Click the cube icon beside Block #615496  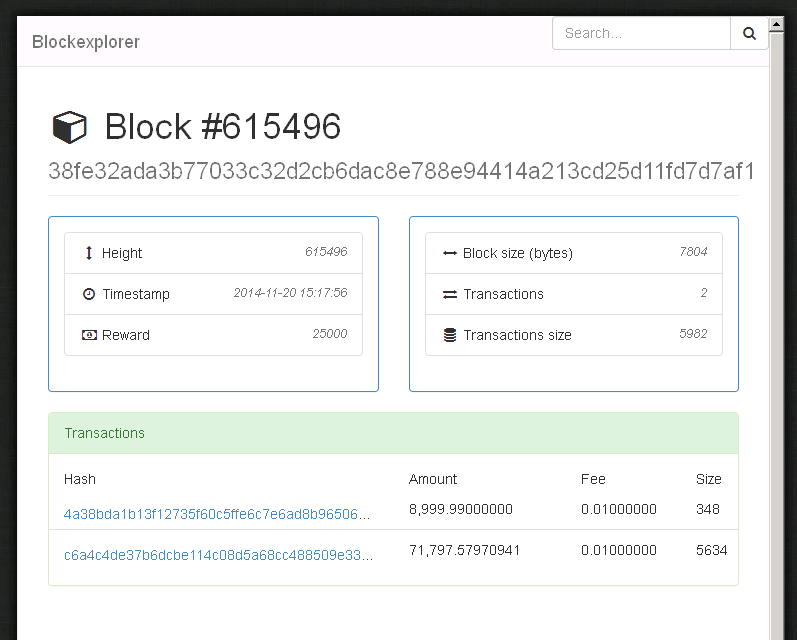[x=70, y=127]
